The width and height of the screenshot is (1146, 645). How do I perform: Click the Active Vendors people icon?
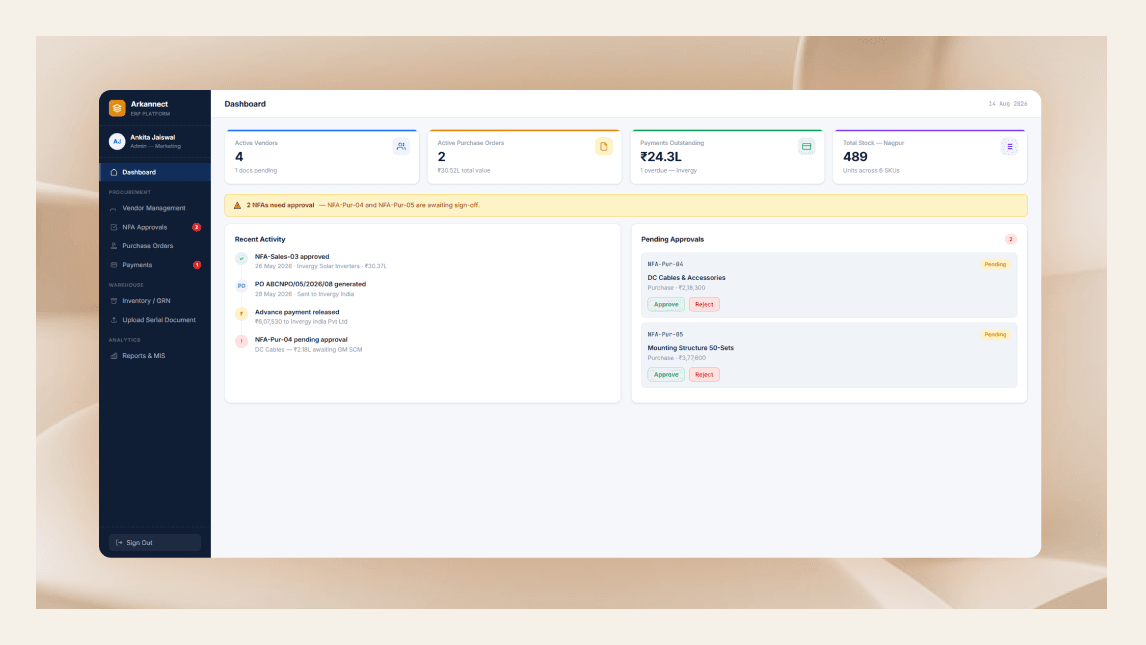coord(401,147)
